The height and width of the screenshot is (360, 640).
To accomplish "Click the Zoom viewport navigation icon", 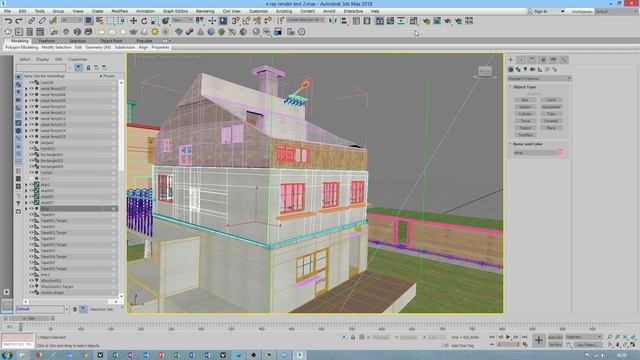I will [610, 337].
